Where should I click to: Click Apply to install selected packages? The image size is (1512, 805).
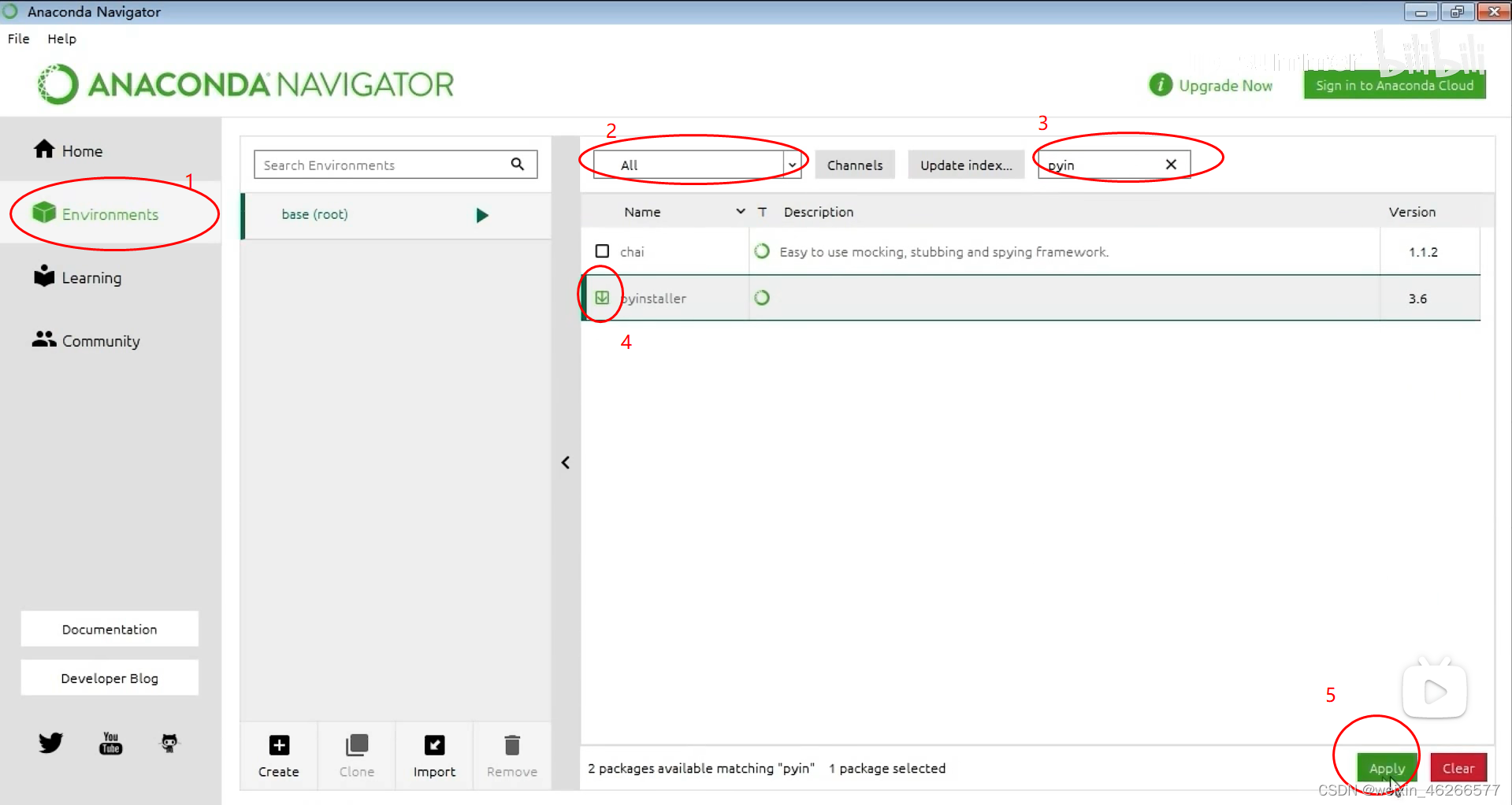1387,768
